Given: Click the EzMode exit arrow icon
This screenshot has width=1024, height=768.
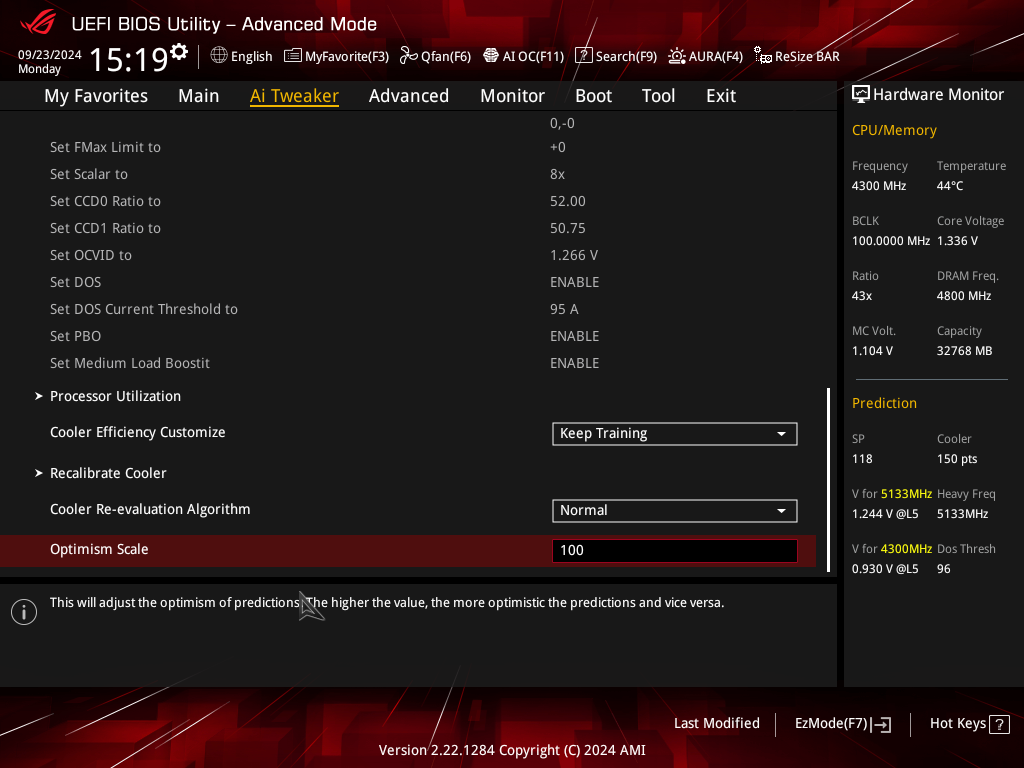Looking at the screenshot, I should [x=881, y=724].
